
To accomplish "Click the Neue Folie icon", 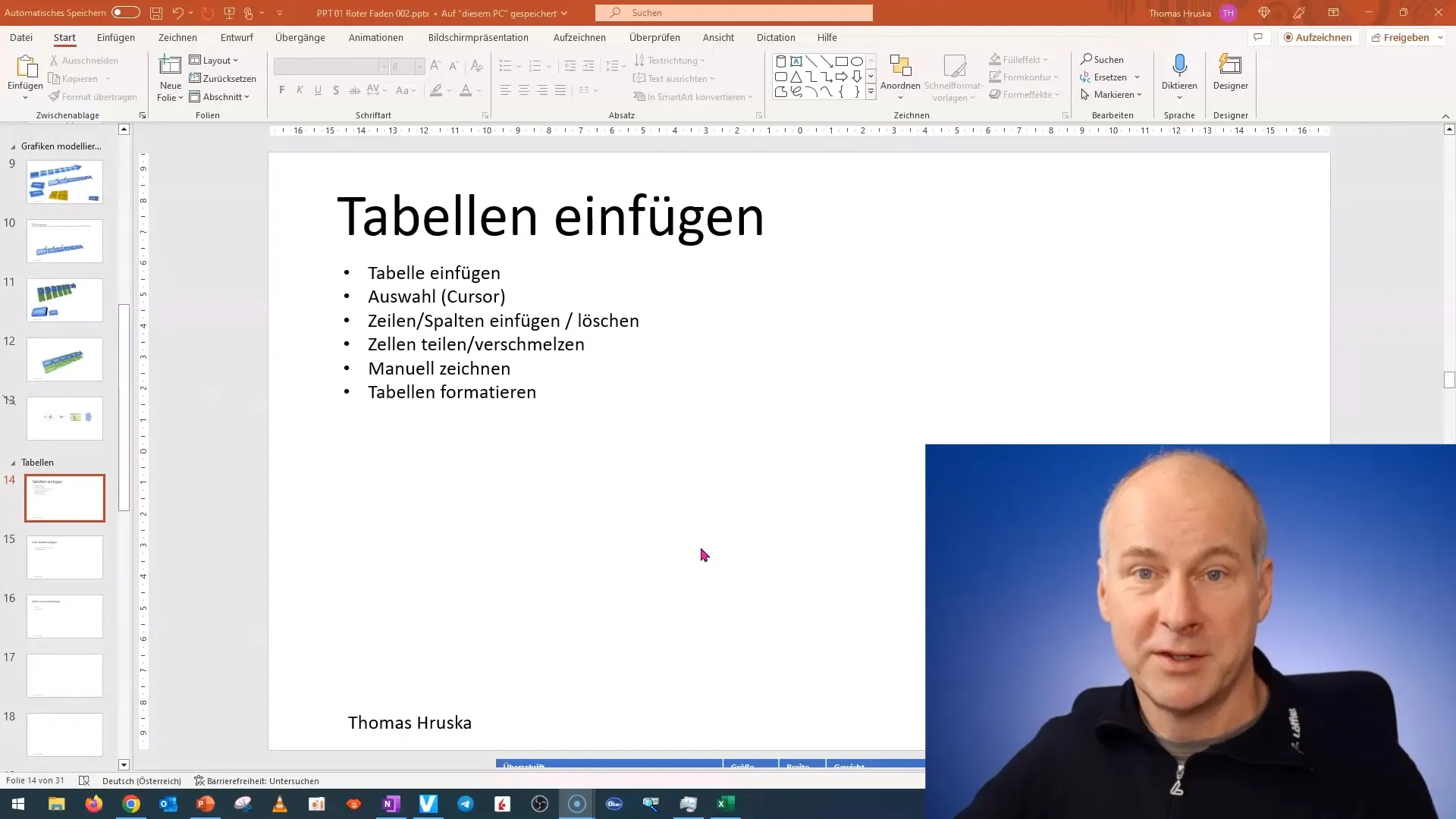I will coord(171,66).
